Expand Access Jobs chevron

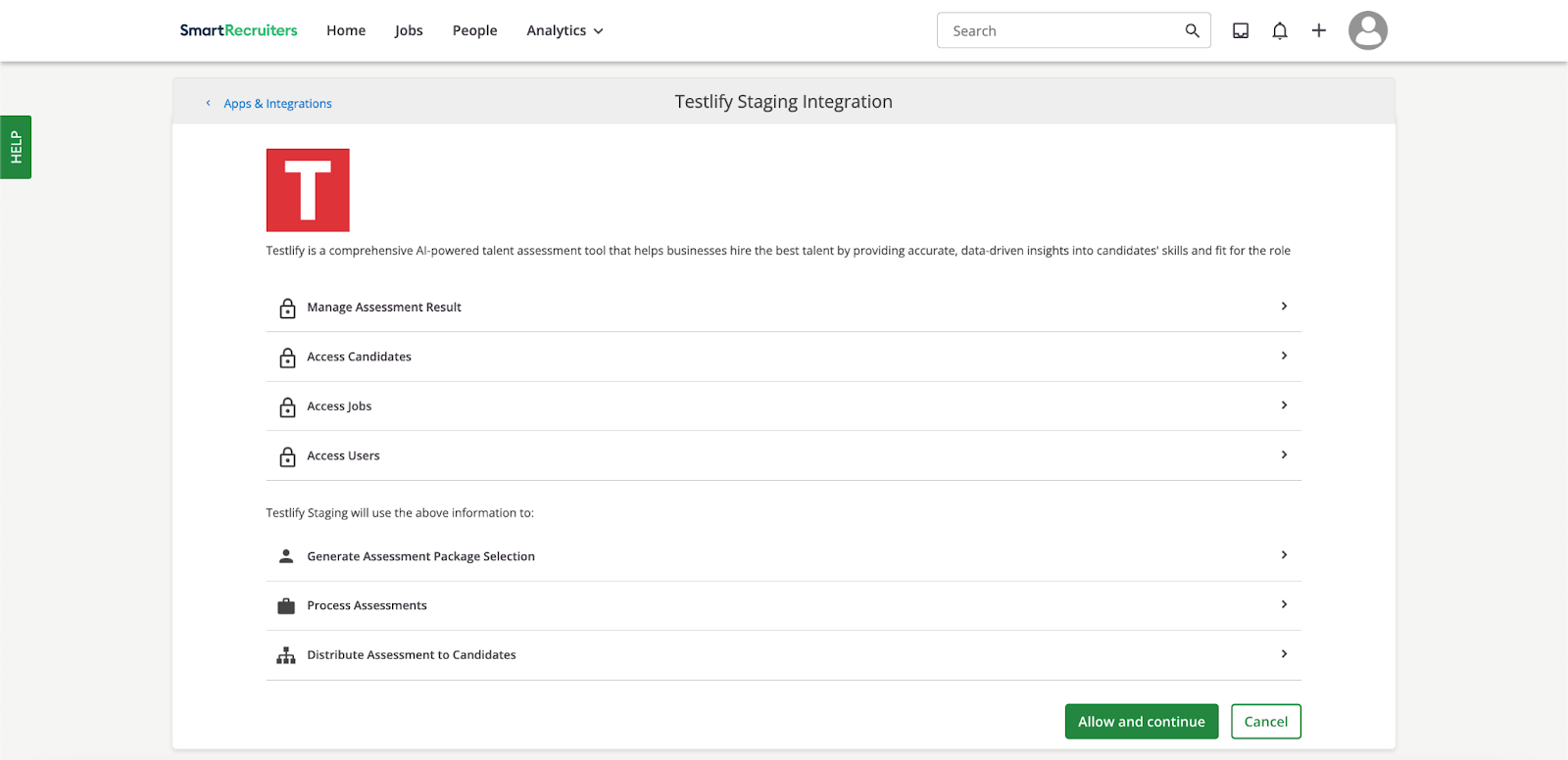1284,405
